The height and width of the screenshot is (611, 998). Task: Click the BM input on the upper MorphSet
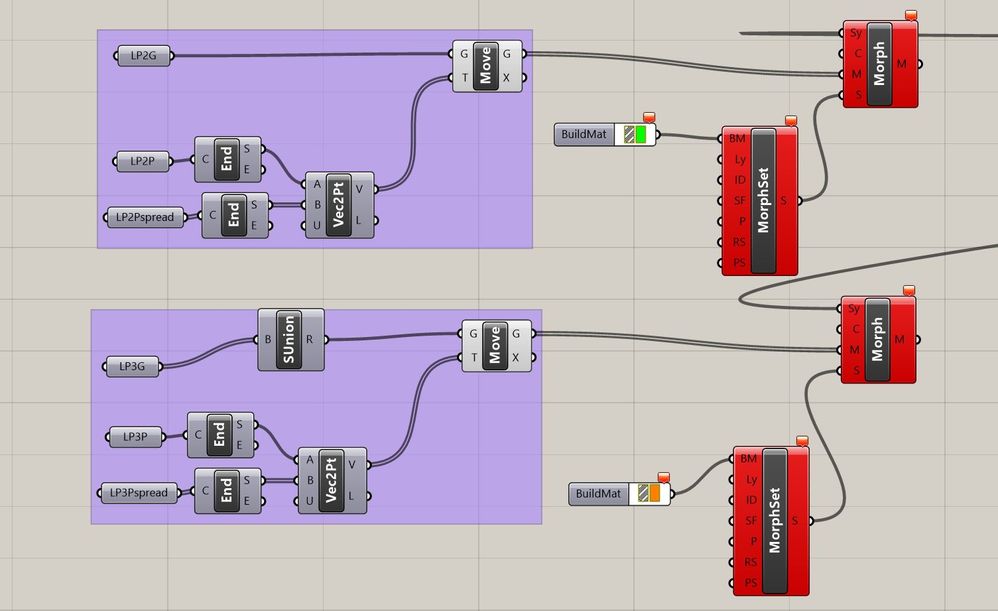(x=737, y=139)
